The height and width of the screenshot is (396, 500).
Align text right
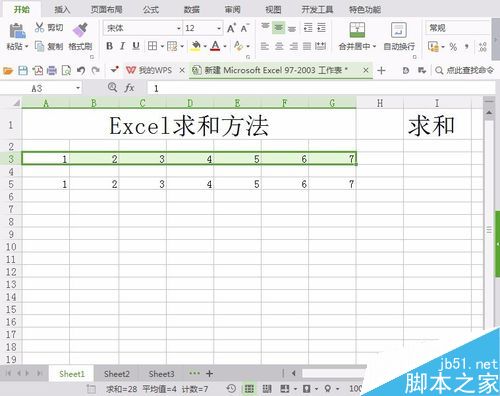point(293,46)
